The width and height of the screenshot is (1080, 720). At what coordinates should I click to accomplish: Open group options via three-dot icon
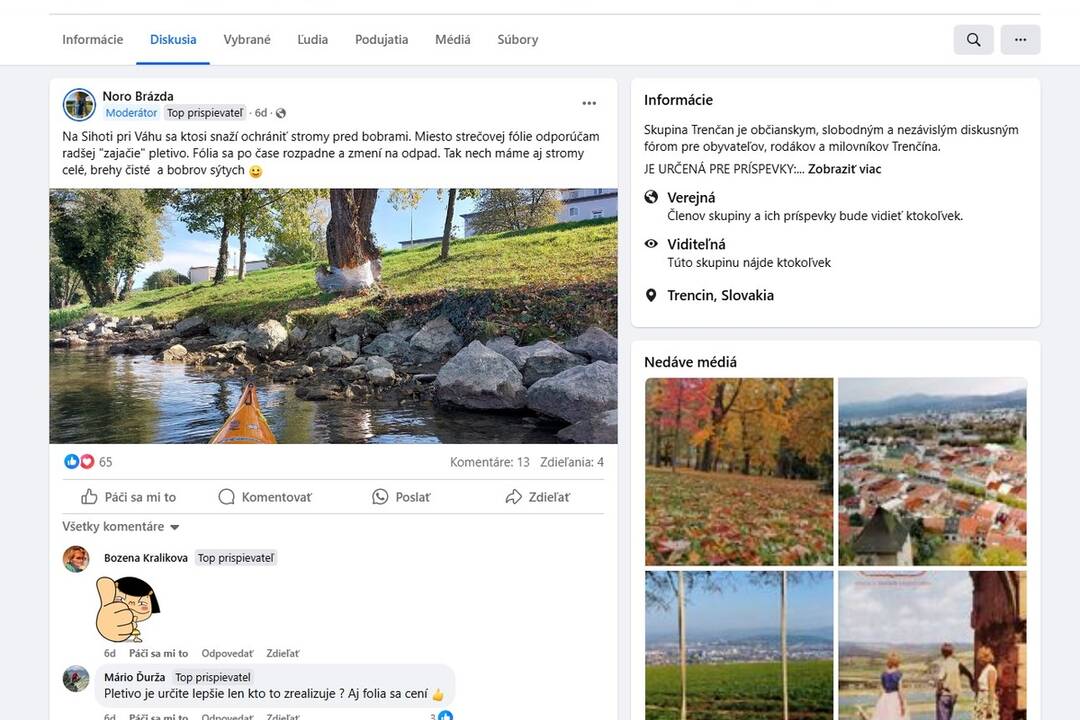tap(1020, 39)
